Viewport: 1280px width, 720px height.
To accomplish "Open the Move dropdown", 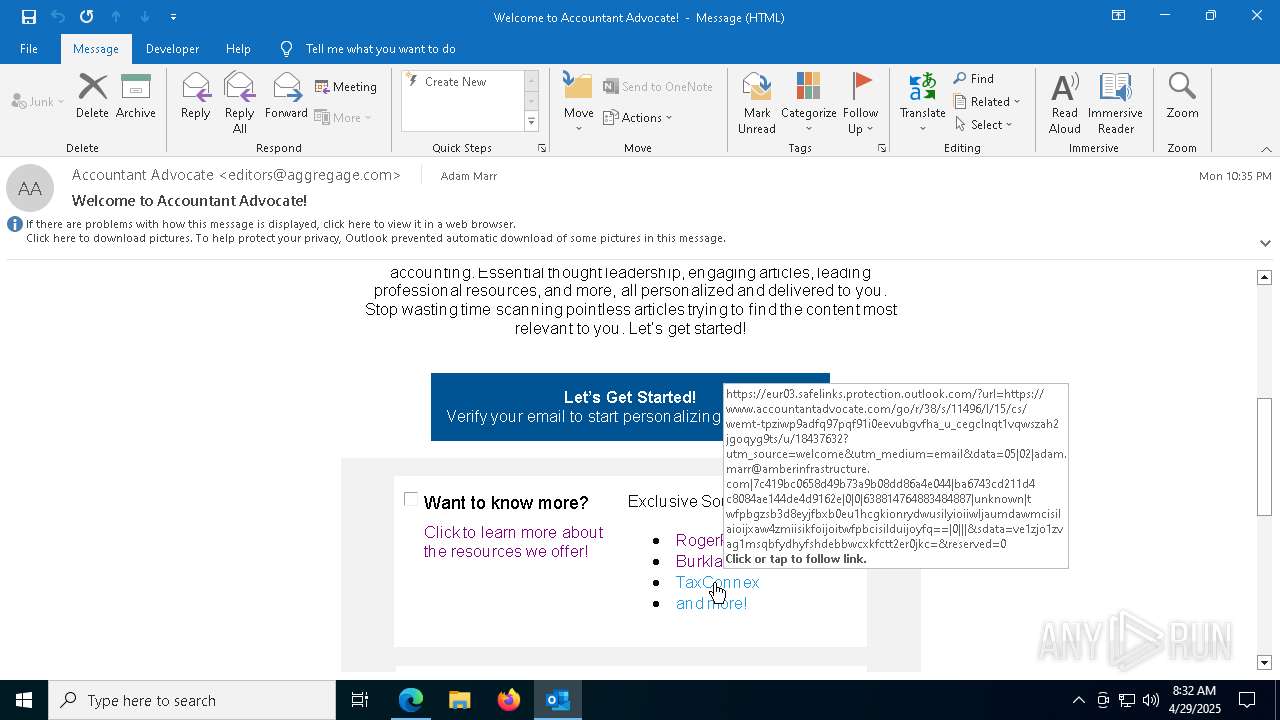I will 579,102.
